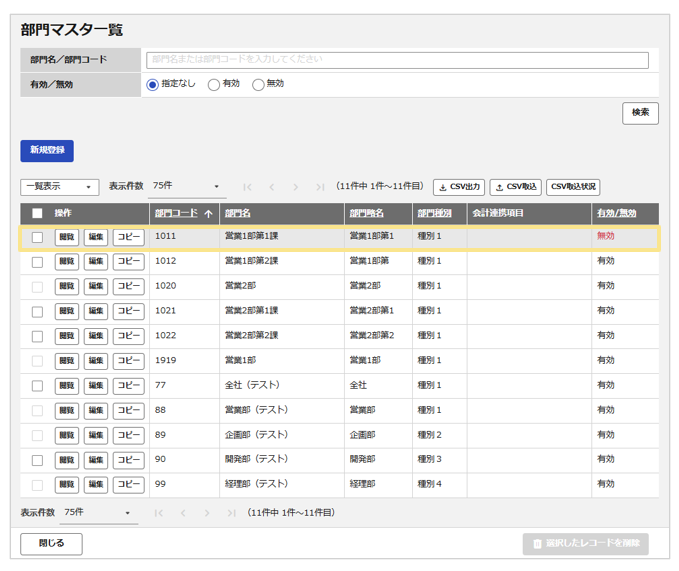
Task: Go to next page in top pagination
Action: (296, 187)
